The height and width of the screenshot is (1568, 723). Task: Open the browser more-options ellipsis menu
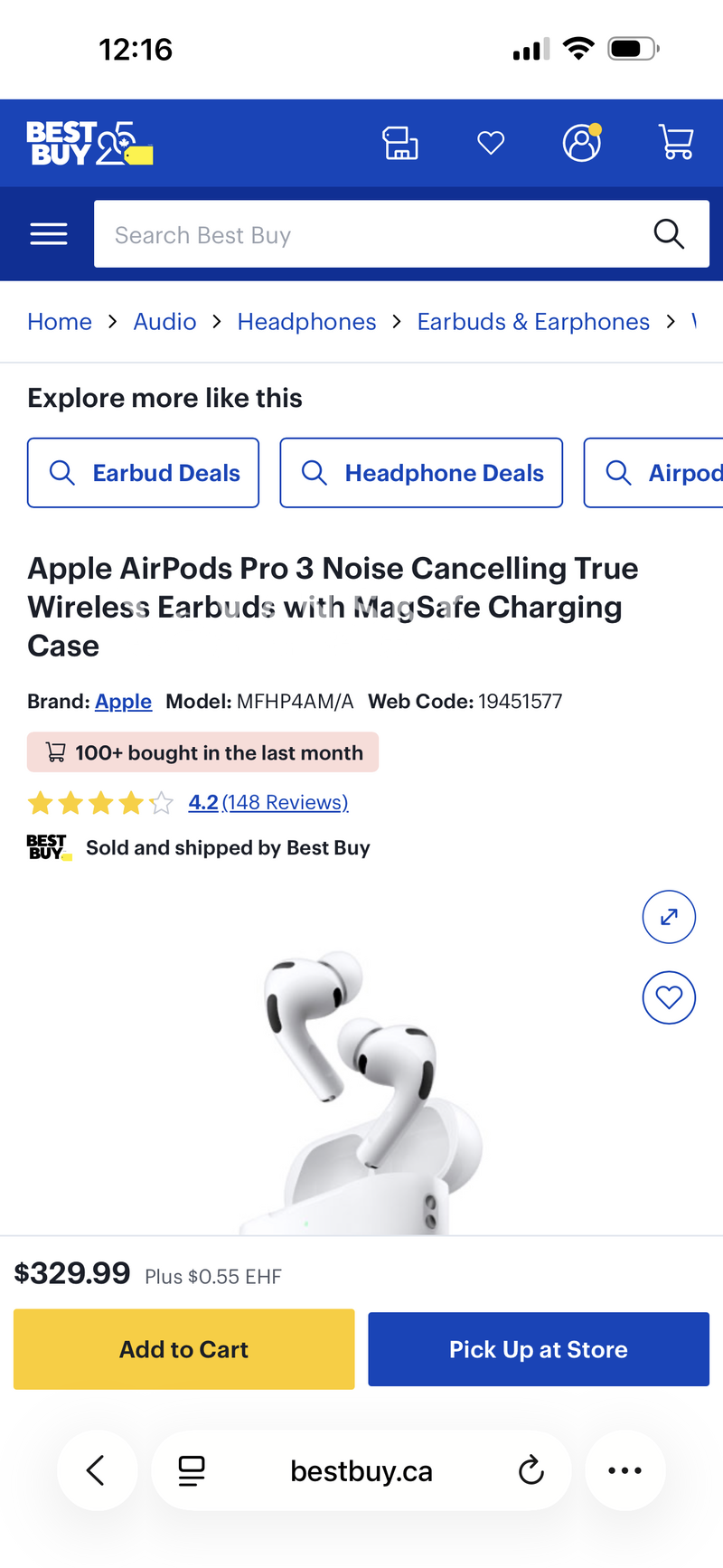coord(625,1470)
